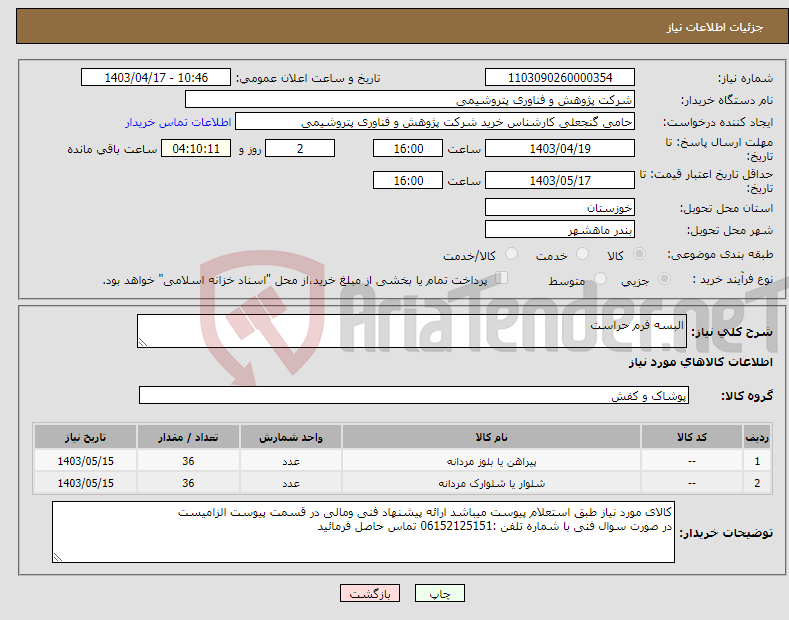Screen dimensions: 789x620
Task: Click the delivery city field بندر ماهشهر
Action: click(560, 229)
